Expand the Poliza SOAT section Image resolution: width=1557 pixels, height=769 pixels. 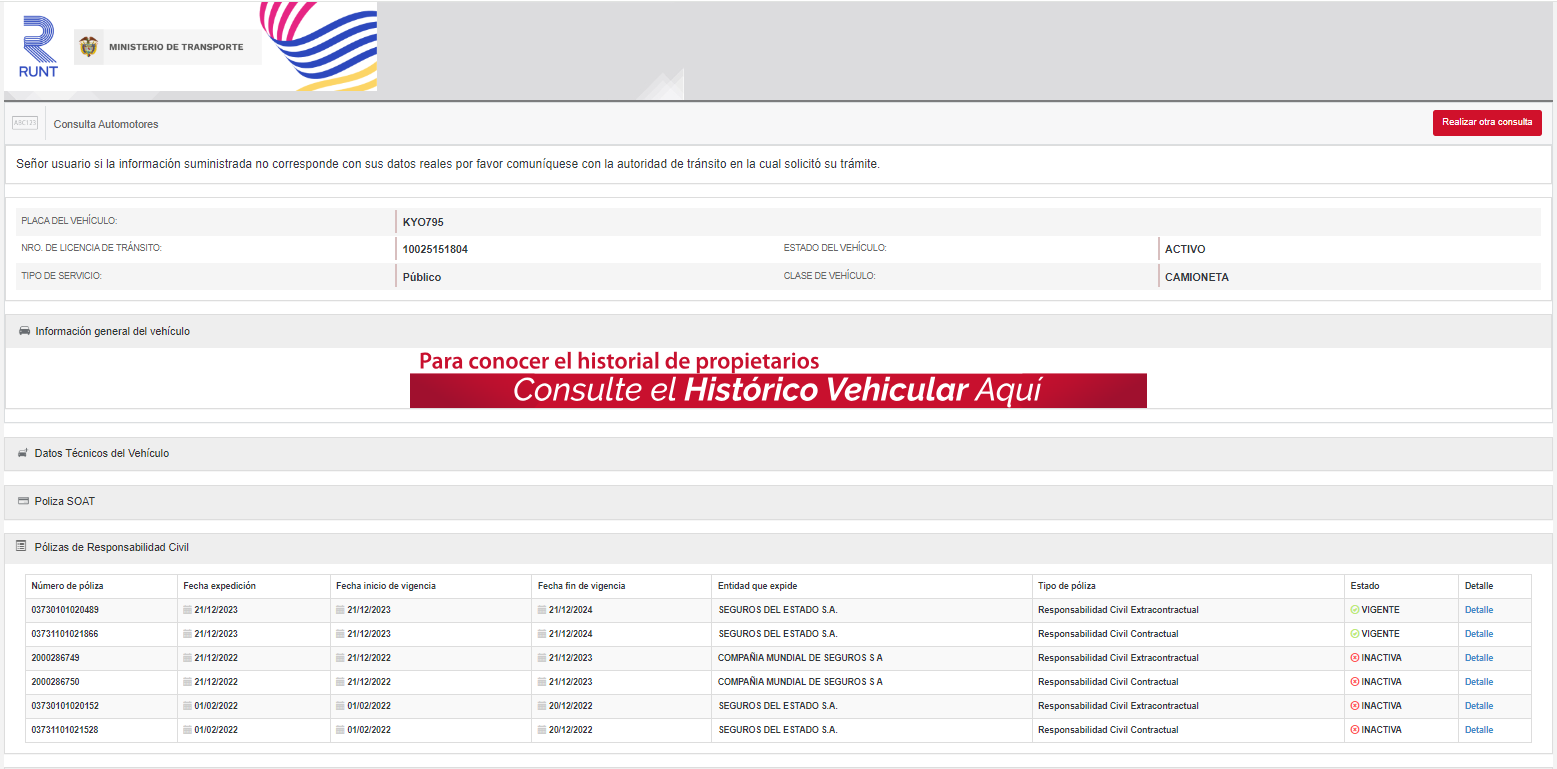(65, 501)
